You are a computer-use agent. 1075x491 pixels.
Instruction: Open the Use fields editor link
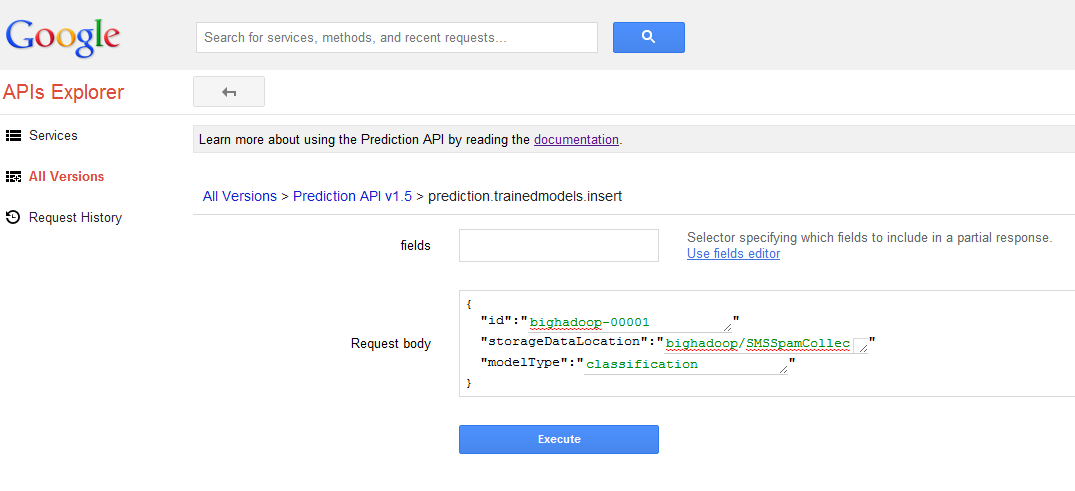(x=733, y=254)
